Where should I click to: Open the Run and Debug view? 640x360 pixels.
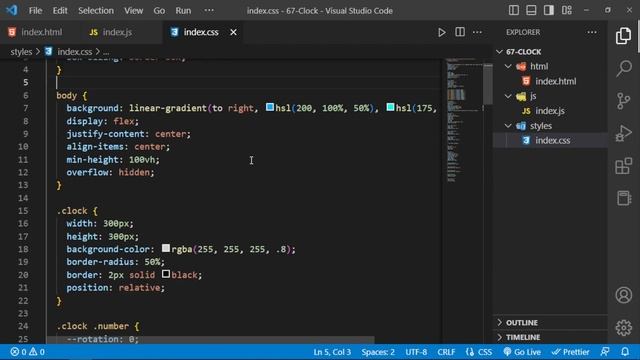[x=623, y=133]
